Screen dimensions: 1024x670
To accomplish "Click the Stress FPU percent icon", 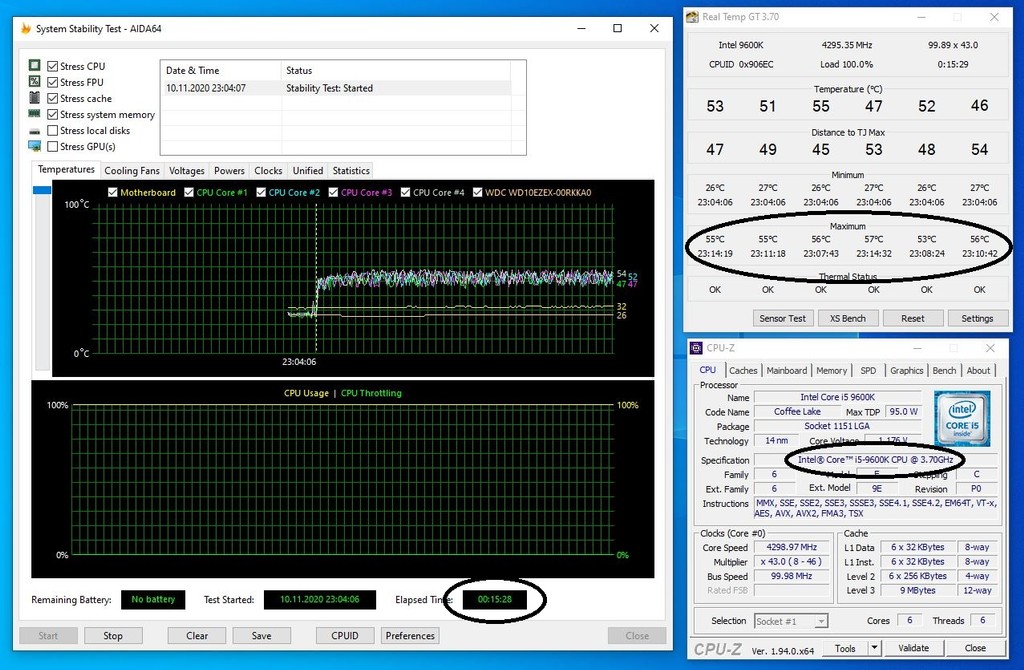I will pos(35,82).
